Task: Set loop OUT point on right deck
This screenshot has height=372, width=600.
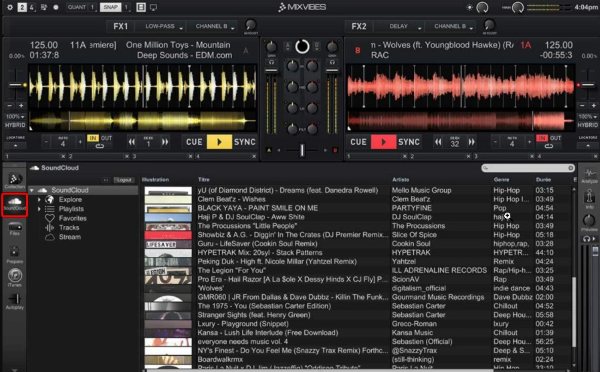Action: (555, 138)
